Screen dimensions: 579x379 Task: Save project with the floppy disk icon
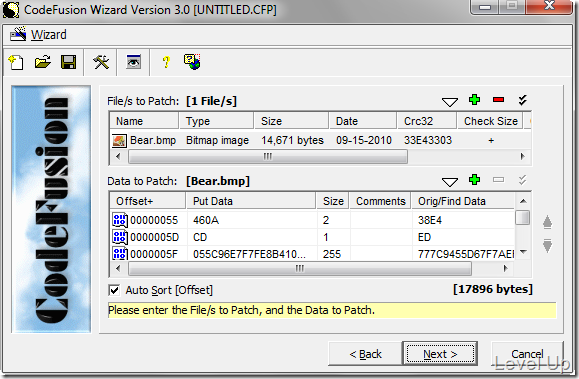[x=69, y=62]
